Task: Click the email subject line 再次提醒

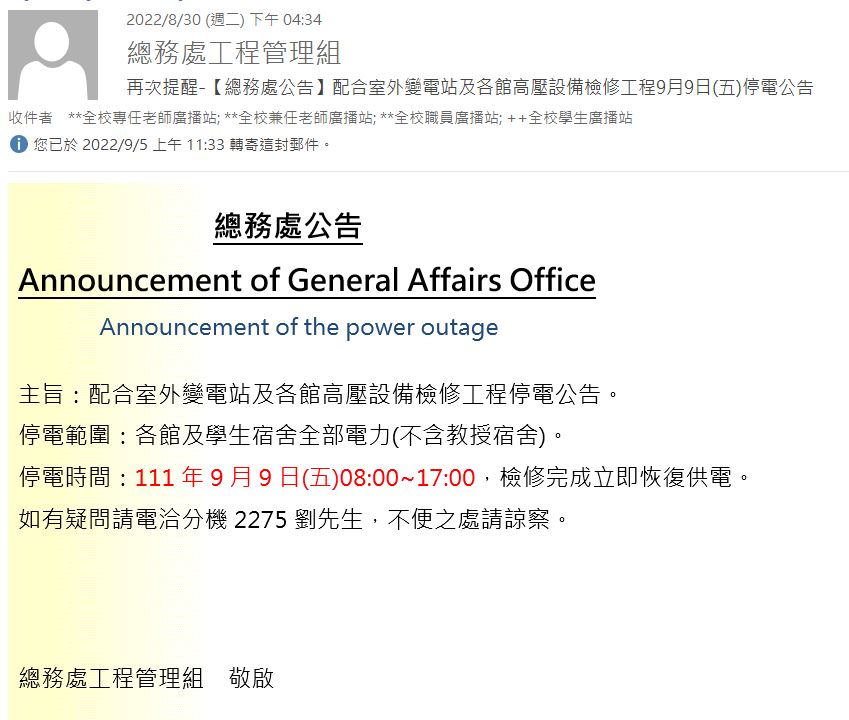Action: click(470, 87)
